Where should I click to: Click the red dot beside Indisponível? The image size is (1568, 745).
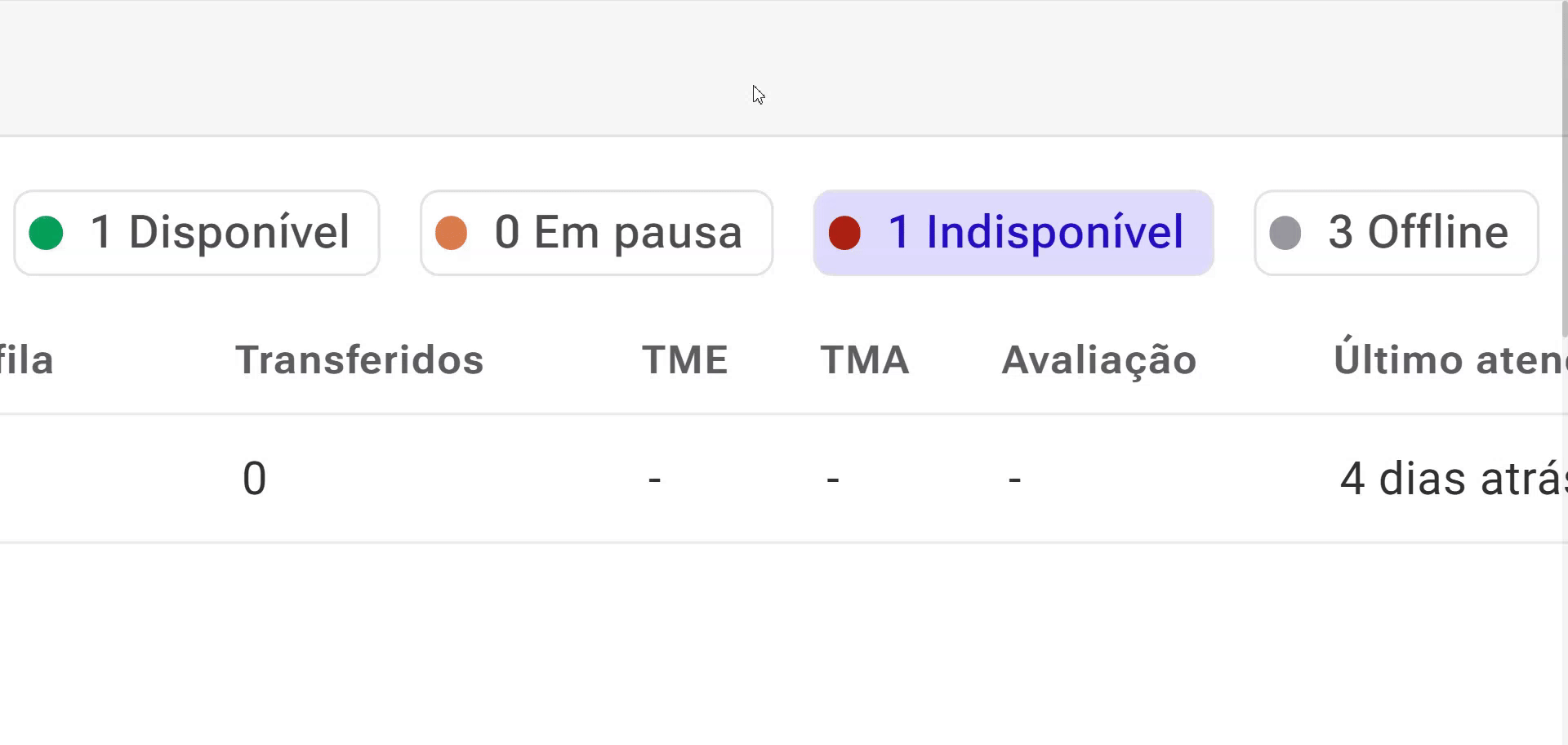click(844, 233)
